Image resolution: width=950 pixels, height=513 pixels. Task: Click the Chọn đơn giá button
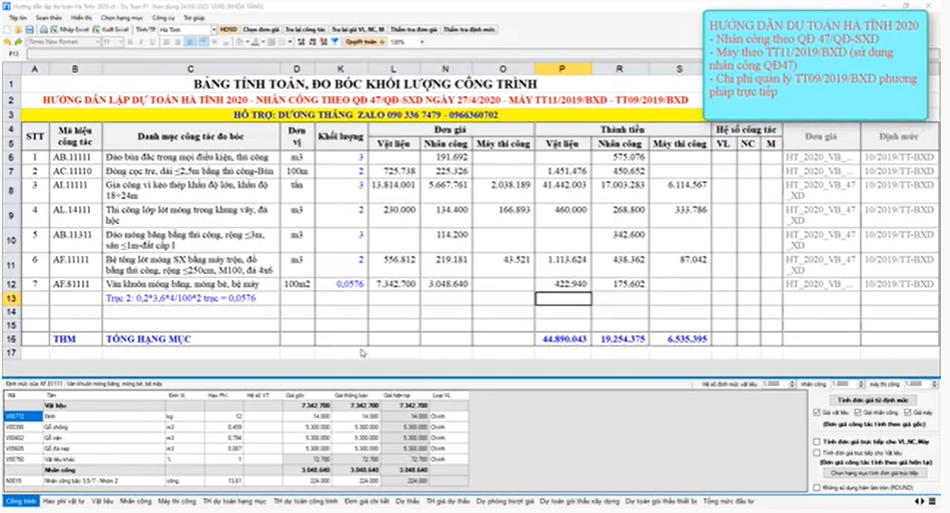coord(261,29)
